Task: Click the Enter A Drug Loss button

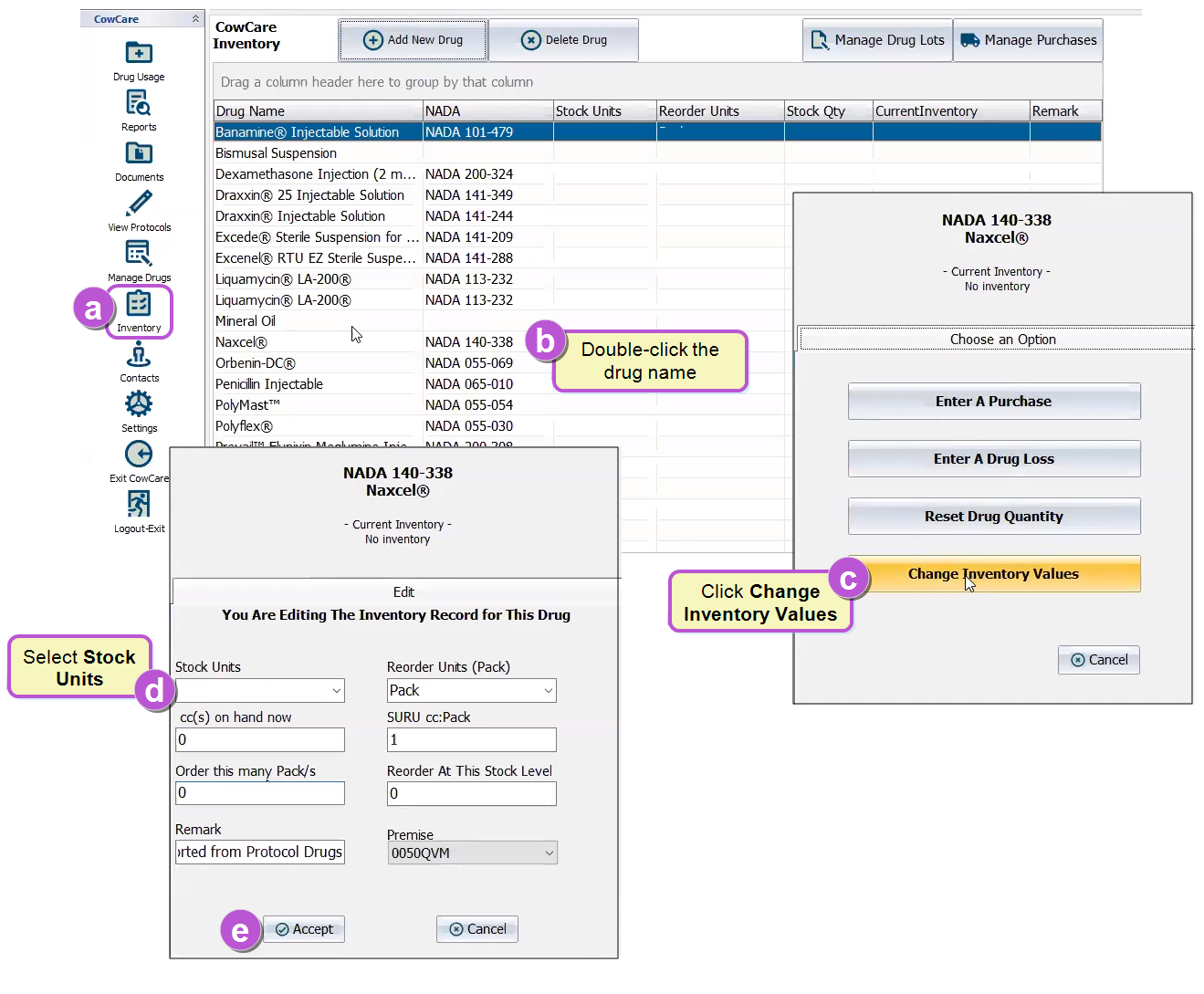Action: 994,459
